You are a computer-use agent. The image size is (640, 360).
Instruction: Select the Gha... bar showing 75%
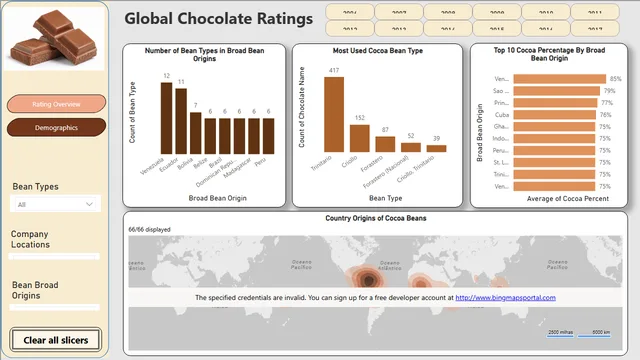(554, 127)
